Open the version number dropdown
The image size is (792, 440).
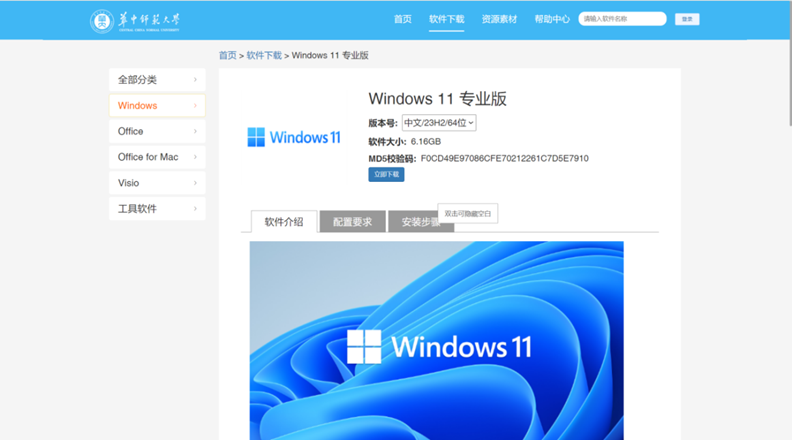439,123
